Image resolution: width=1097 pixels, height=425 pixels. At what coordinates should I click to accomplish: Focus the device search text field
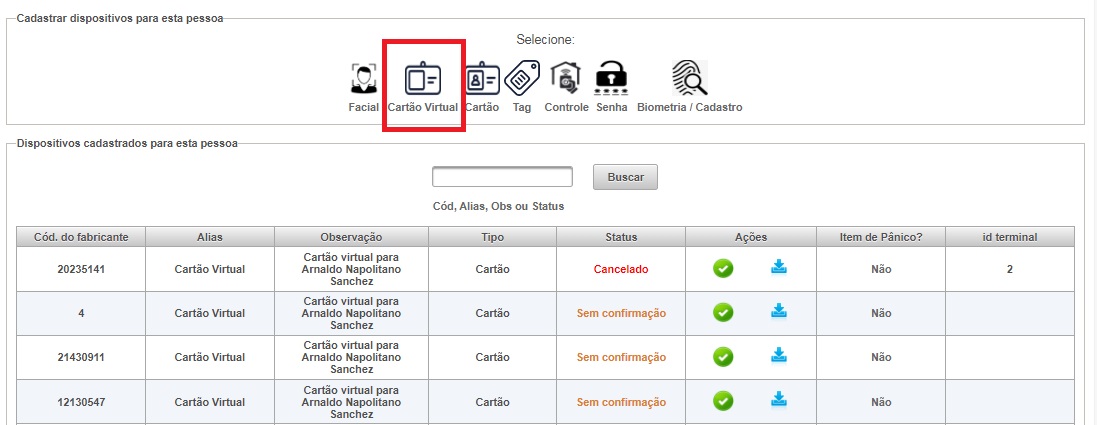pos(502,177)
